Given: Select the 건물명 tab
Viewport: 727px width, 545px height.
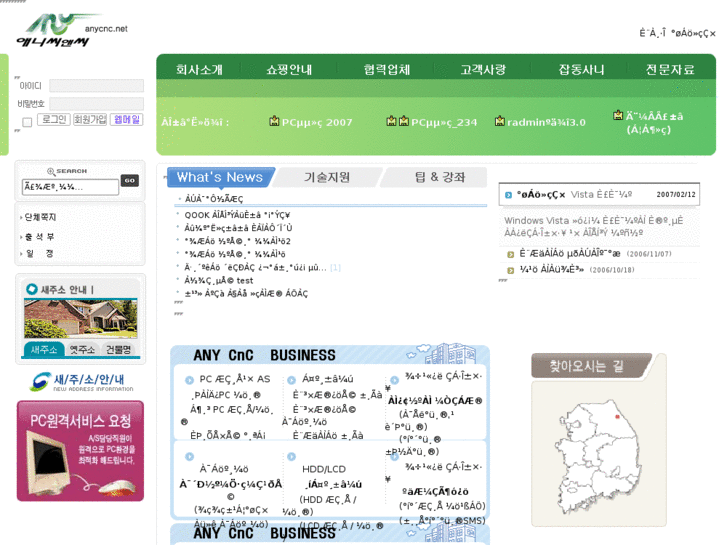Looking at the screenshot, I should pos(119,349).
